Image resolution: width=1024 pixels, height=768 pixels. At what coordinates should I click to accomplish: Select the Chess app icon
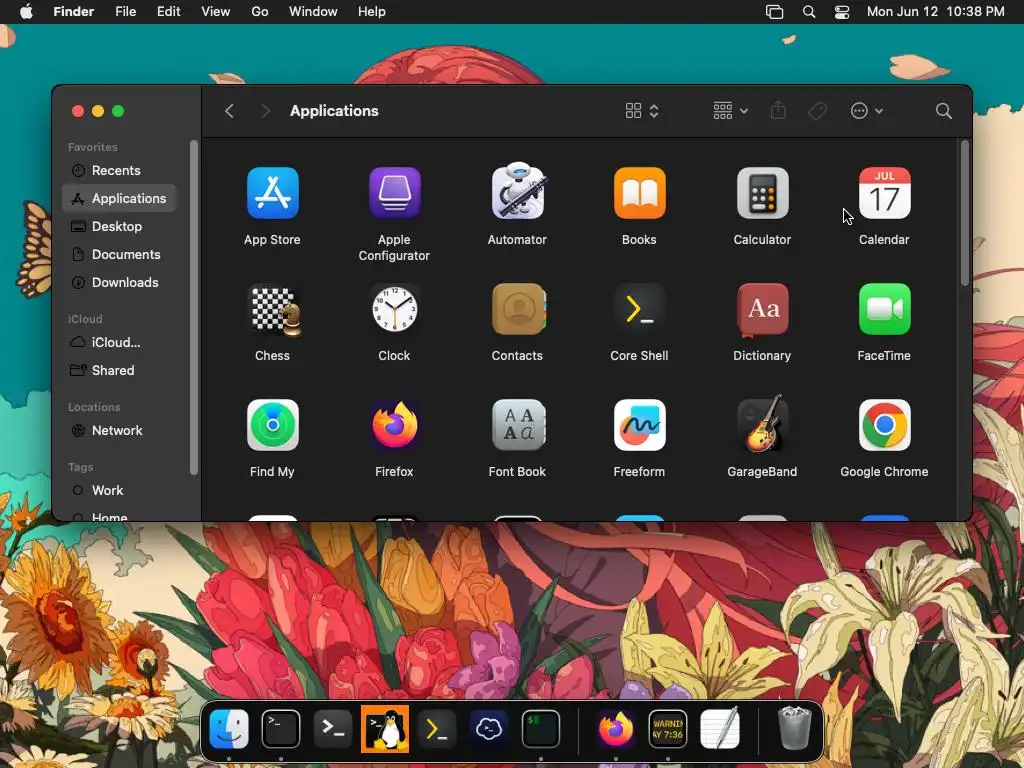pos(276,310)
